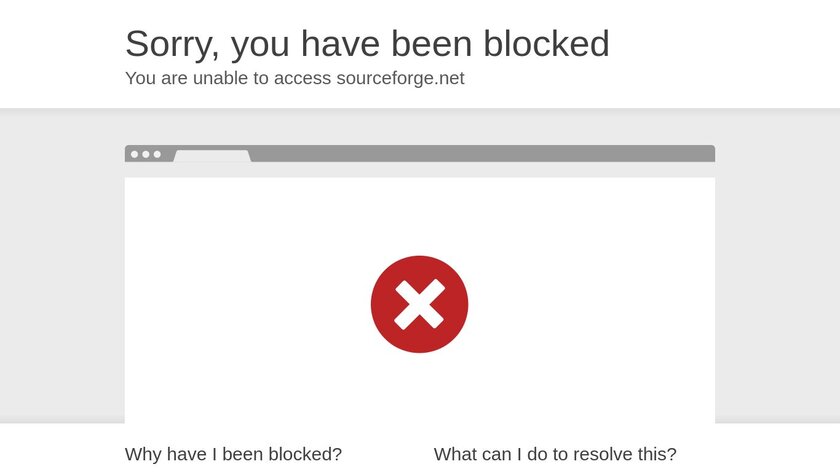Click the word "blocked" in the main heading
The width and height of the screenshot is (840, 472).
tap(546, 43)
